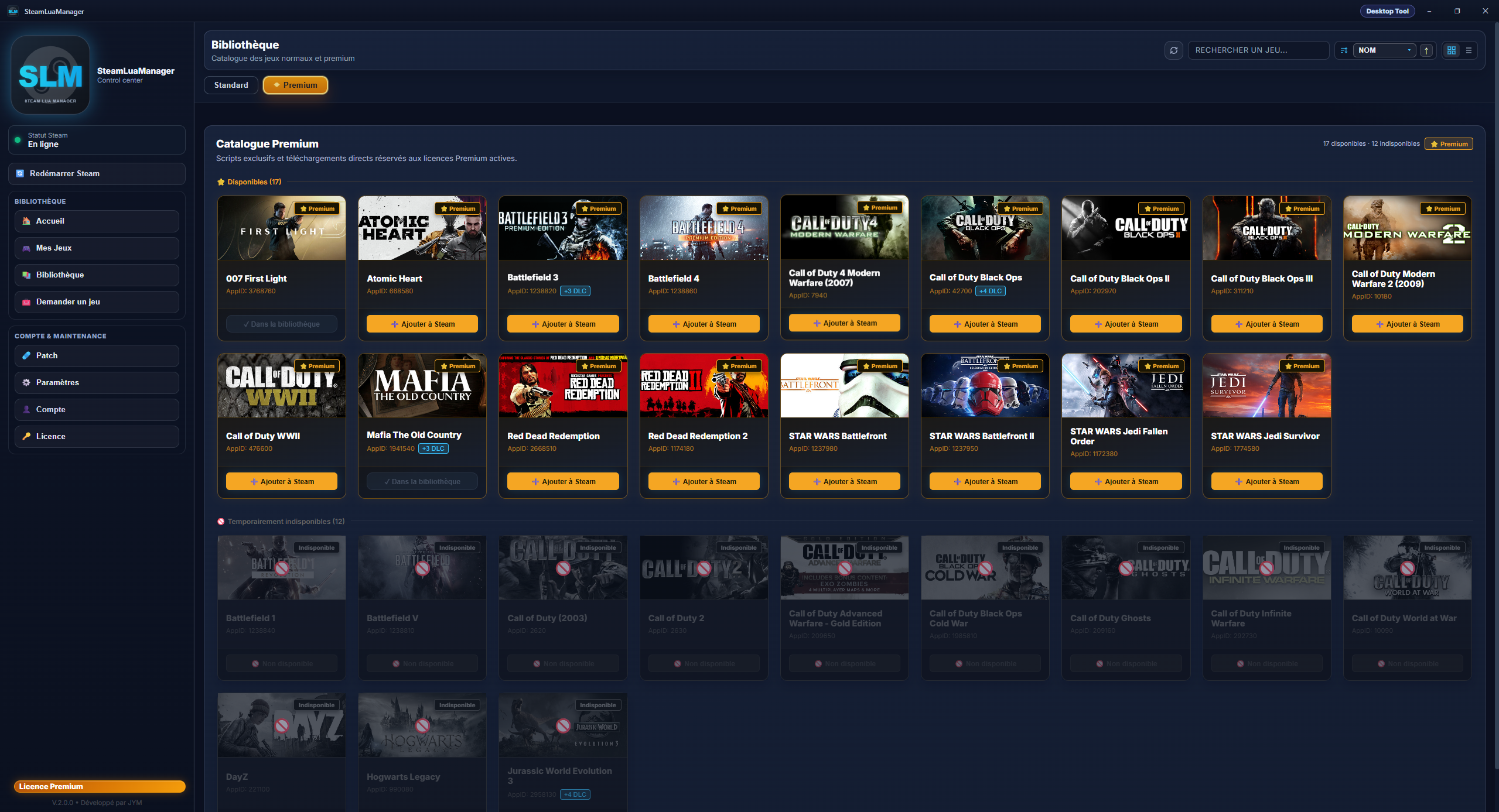Open the NOM sort dropdown
This screenshot has width=1499, height=812.
pos(1384,50)
